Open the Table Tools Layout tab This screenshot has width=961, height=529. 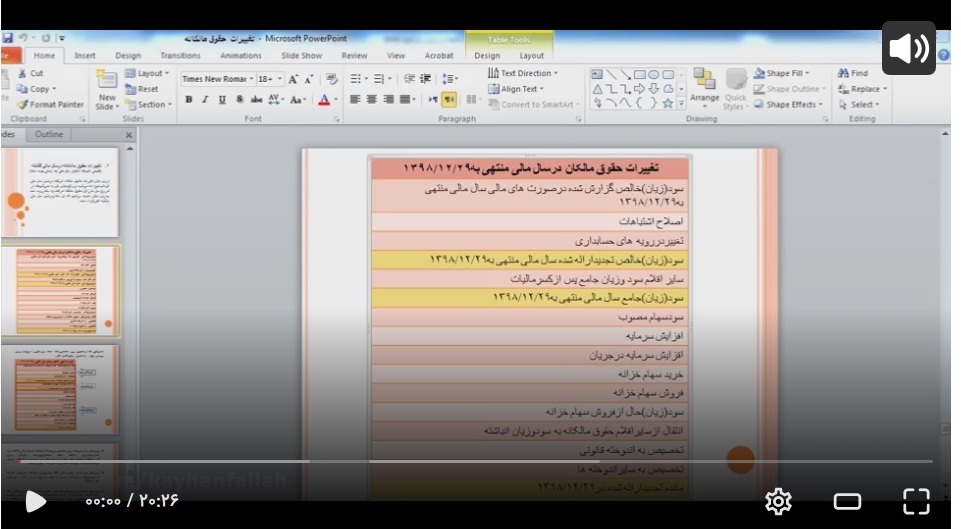(x=531, y=55)
